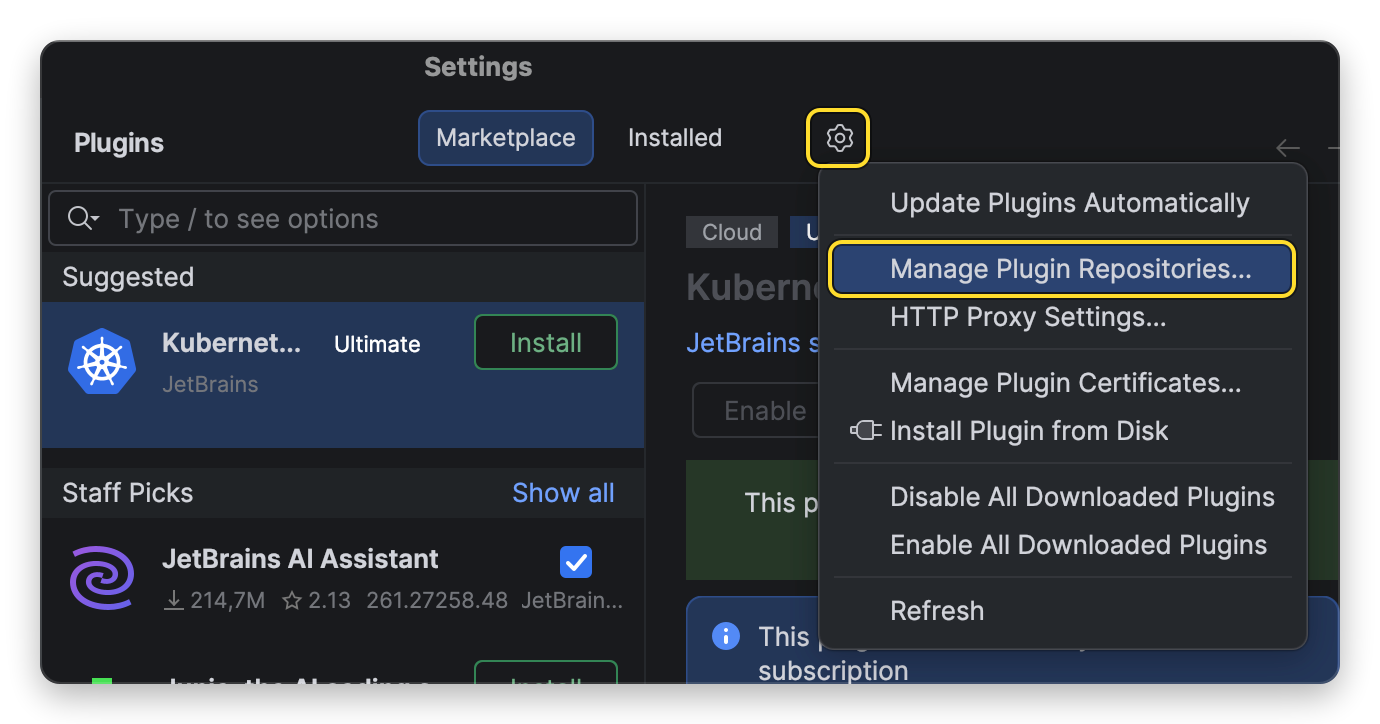
Task: Focus the plugin search field
Action: pos(343,219)
